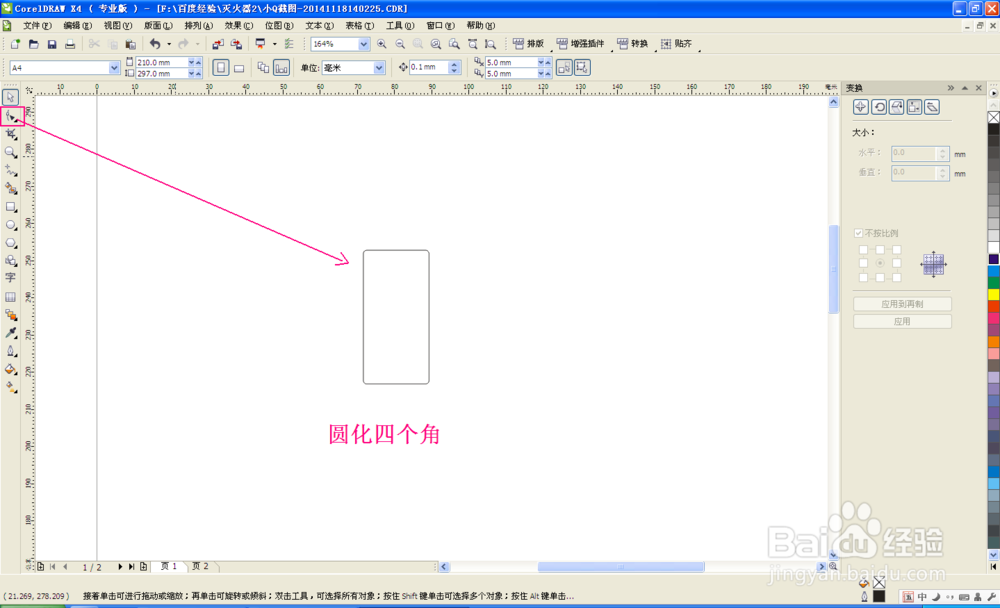Uncheck the 不按比例 checkbox
The width and height of the screenshot is (1000, 608).
click(x=858, y=232)
